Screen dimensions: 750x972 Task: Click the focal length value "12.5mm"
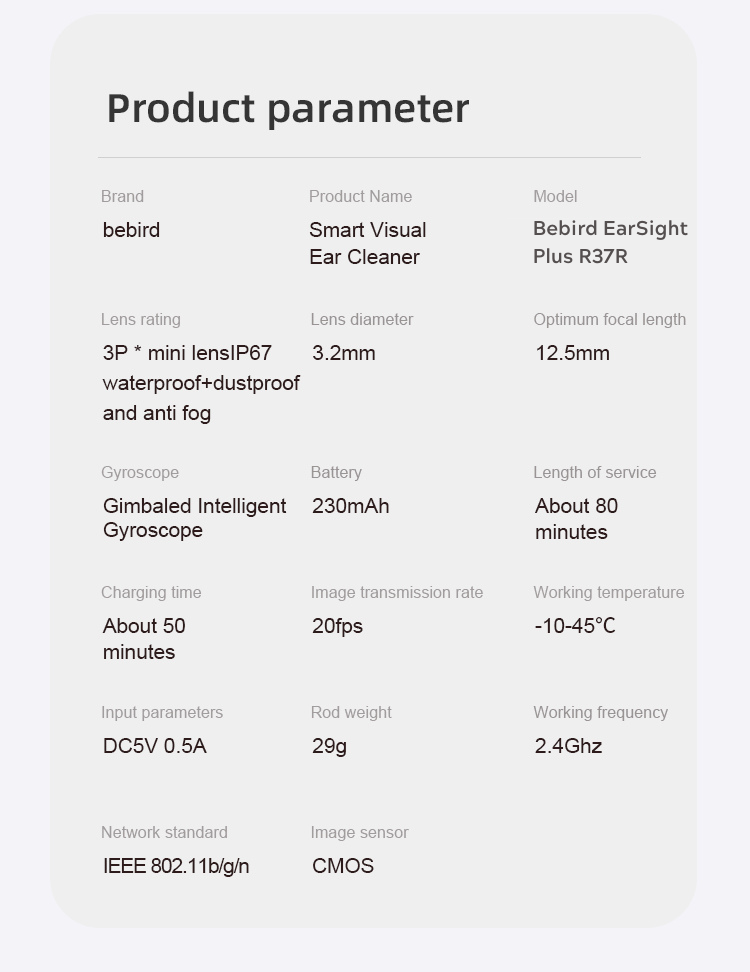pyautogui.click(x=572, y=353)
